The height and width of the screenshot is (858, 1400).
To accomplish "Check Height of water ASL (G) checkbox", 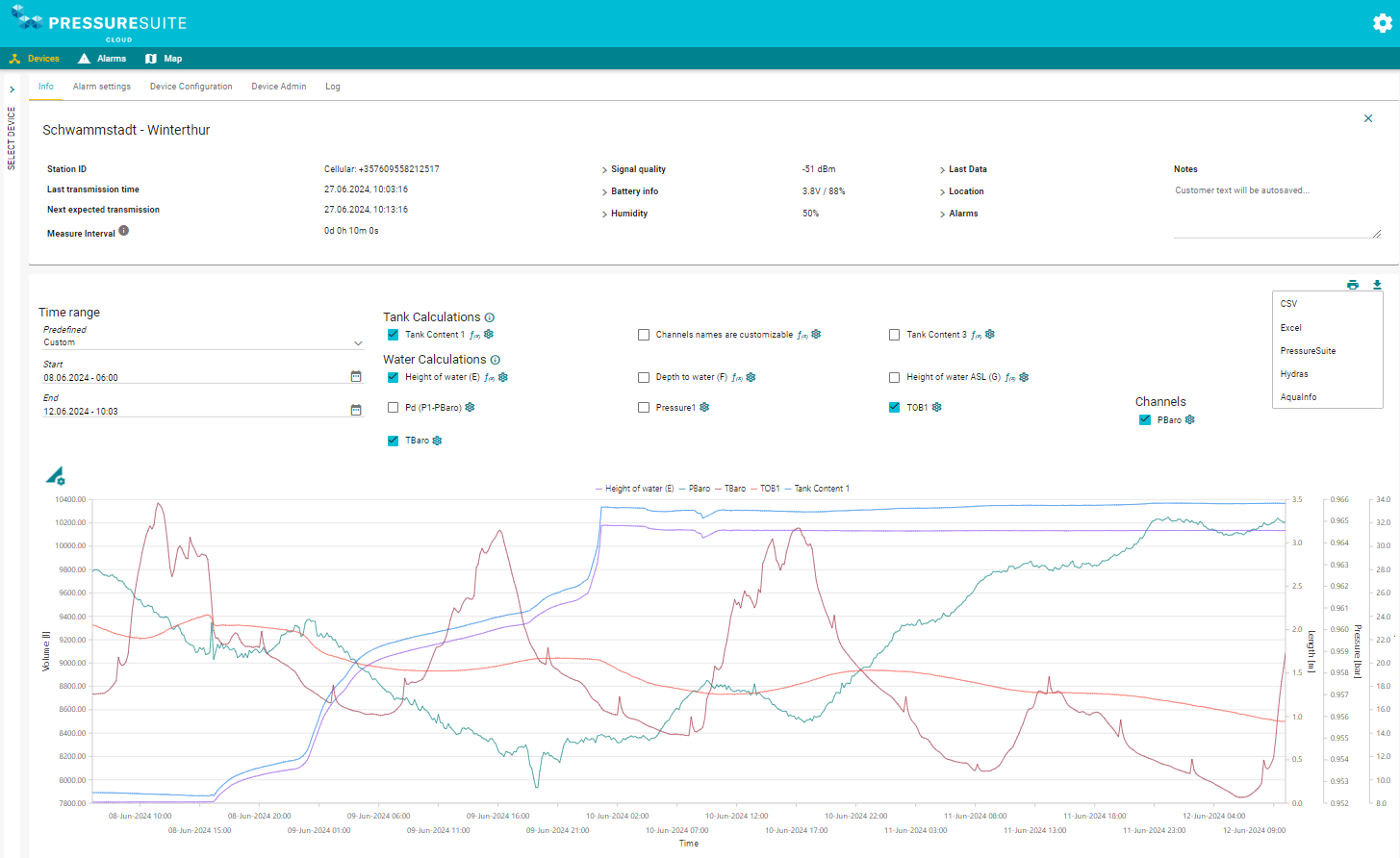I will coord(894,377).
